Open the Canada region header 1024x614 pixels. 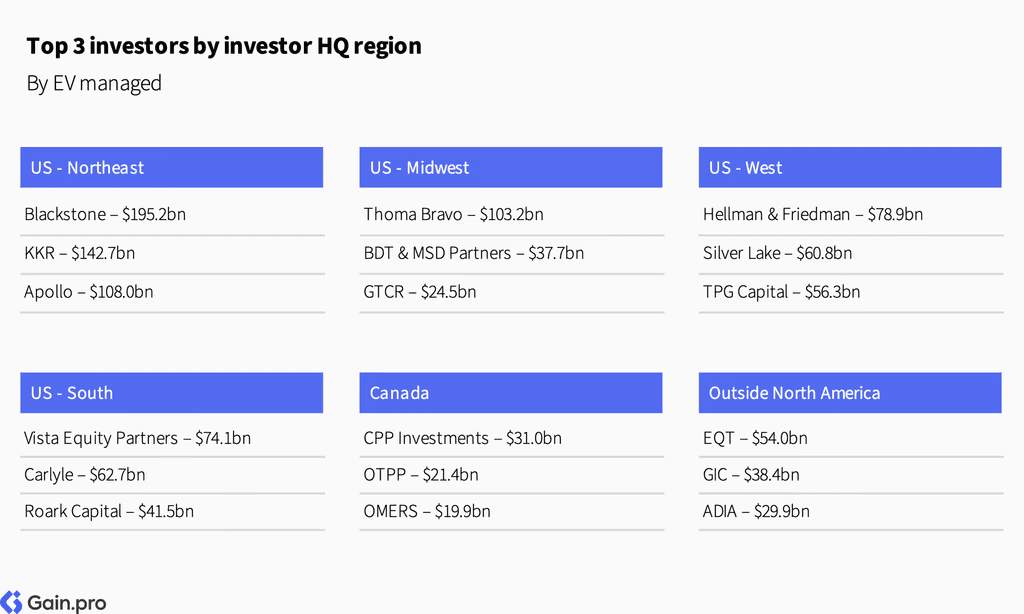pos(511,393)
